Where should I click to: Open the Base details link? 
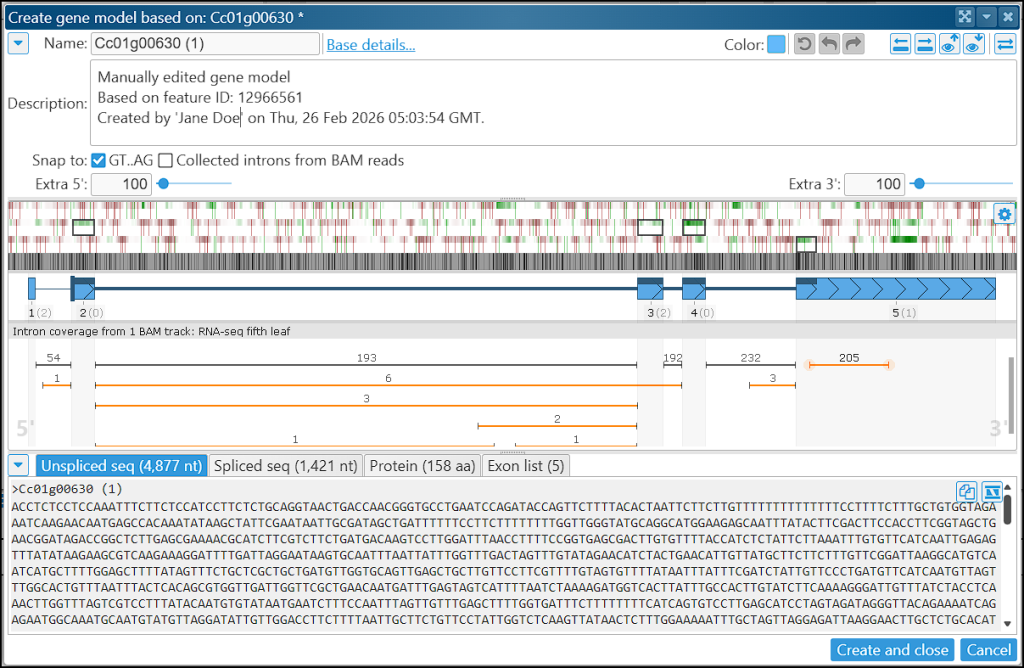tap(370, 44)
